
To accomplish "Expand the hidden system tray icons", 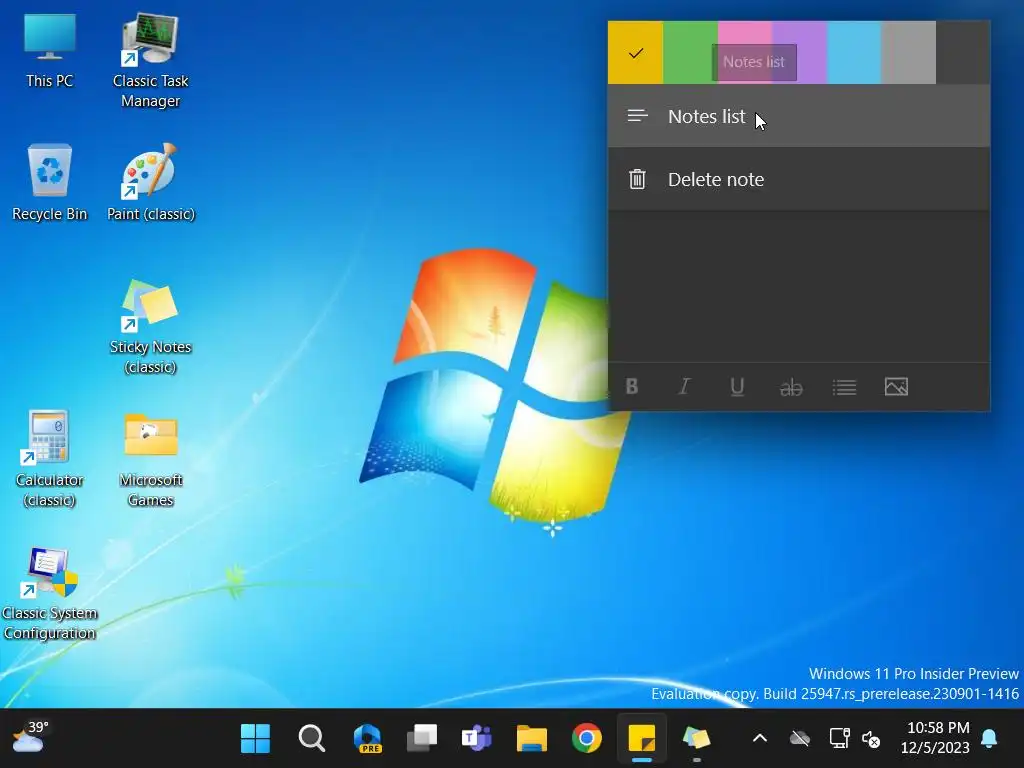I will pyautogui.click(x=760, y=739).
